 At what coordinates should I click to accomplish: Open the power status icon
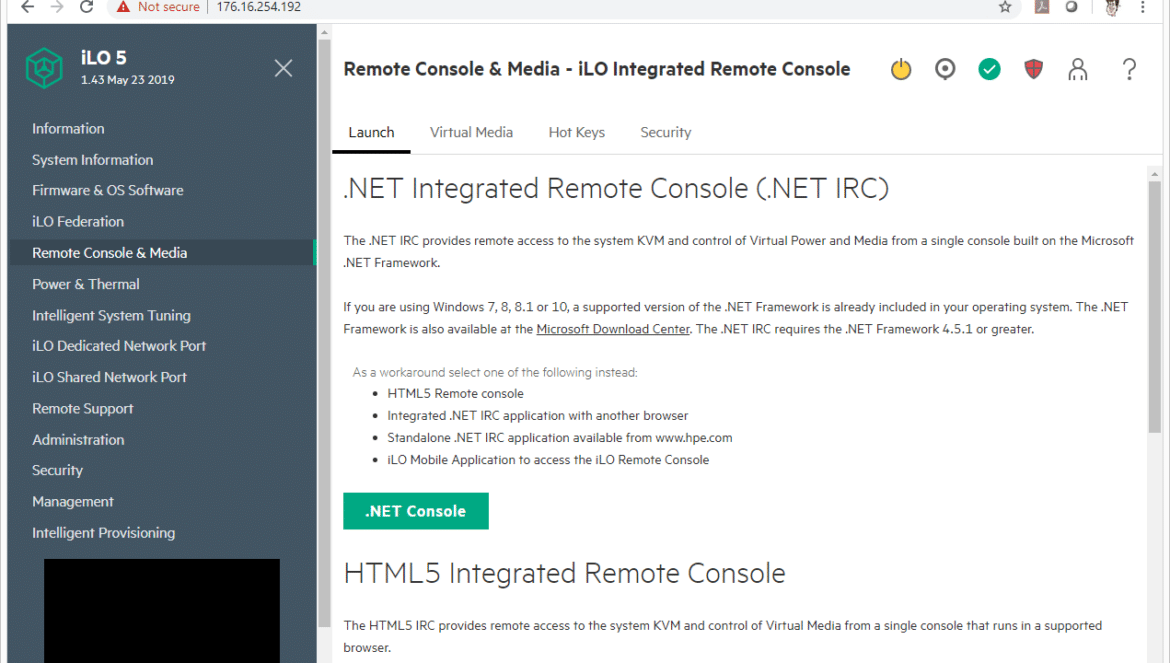(x=901, y=69)
